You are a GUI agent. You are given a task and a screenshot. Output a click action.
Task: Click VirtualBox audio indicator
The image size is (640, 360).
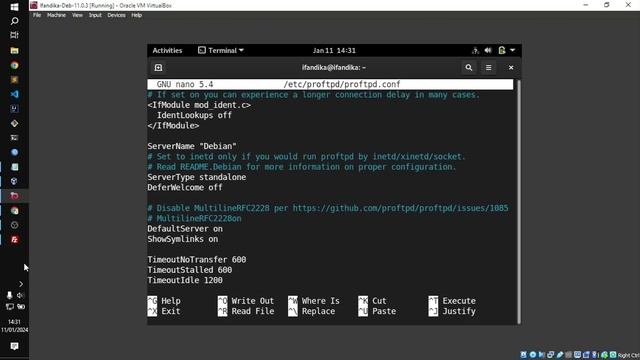pos(542,355)
